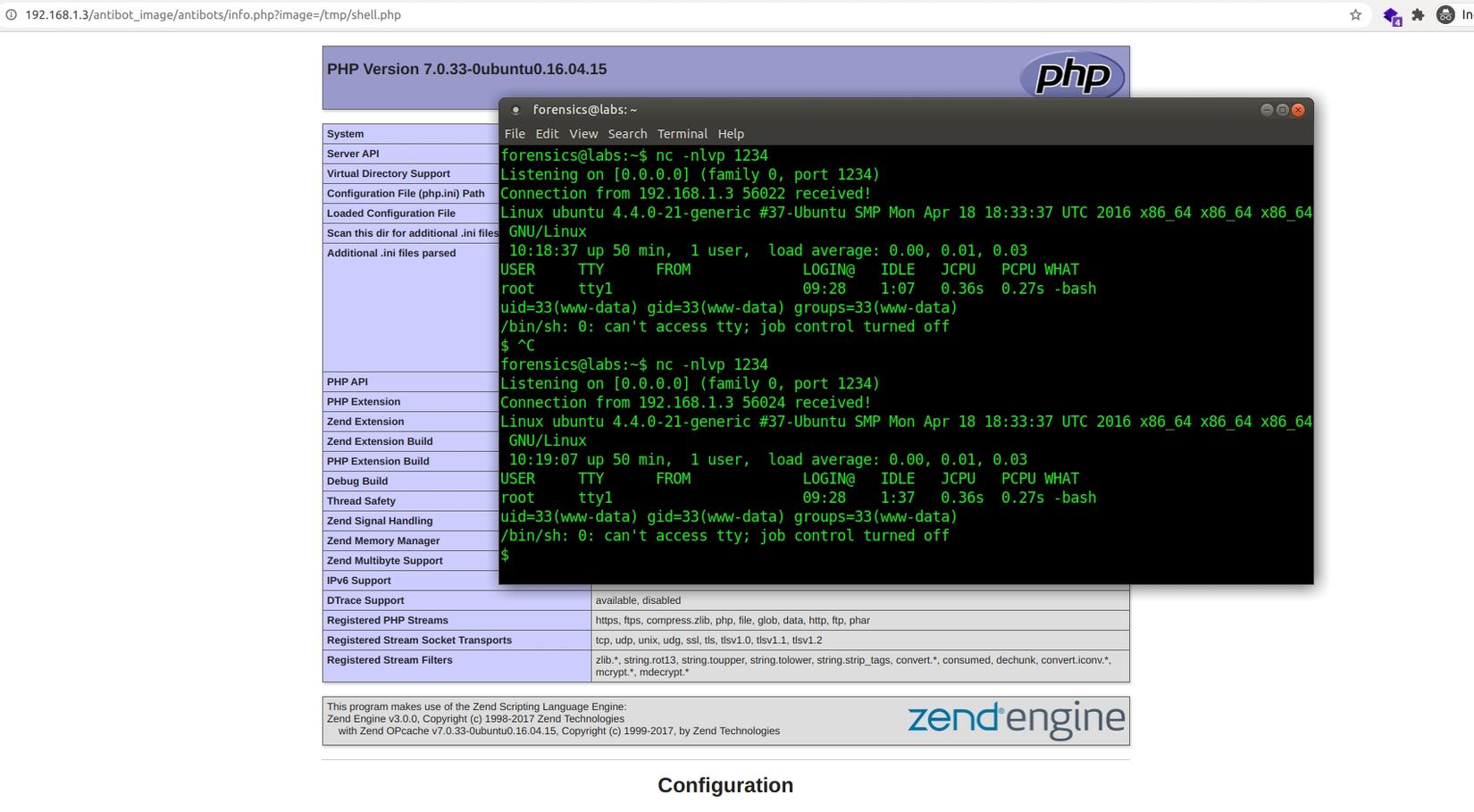Click the Zend Engine logo
Viewport: 1474px width, 812px height.
pos(1016,720)
